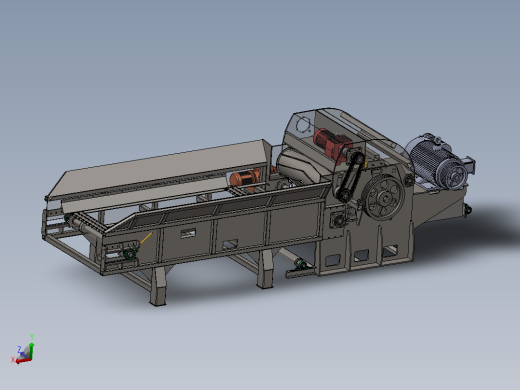Select the green bearing on the rail beside chipper base

[x=302, y=266]
